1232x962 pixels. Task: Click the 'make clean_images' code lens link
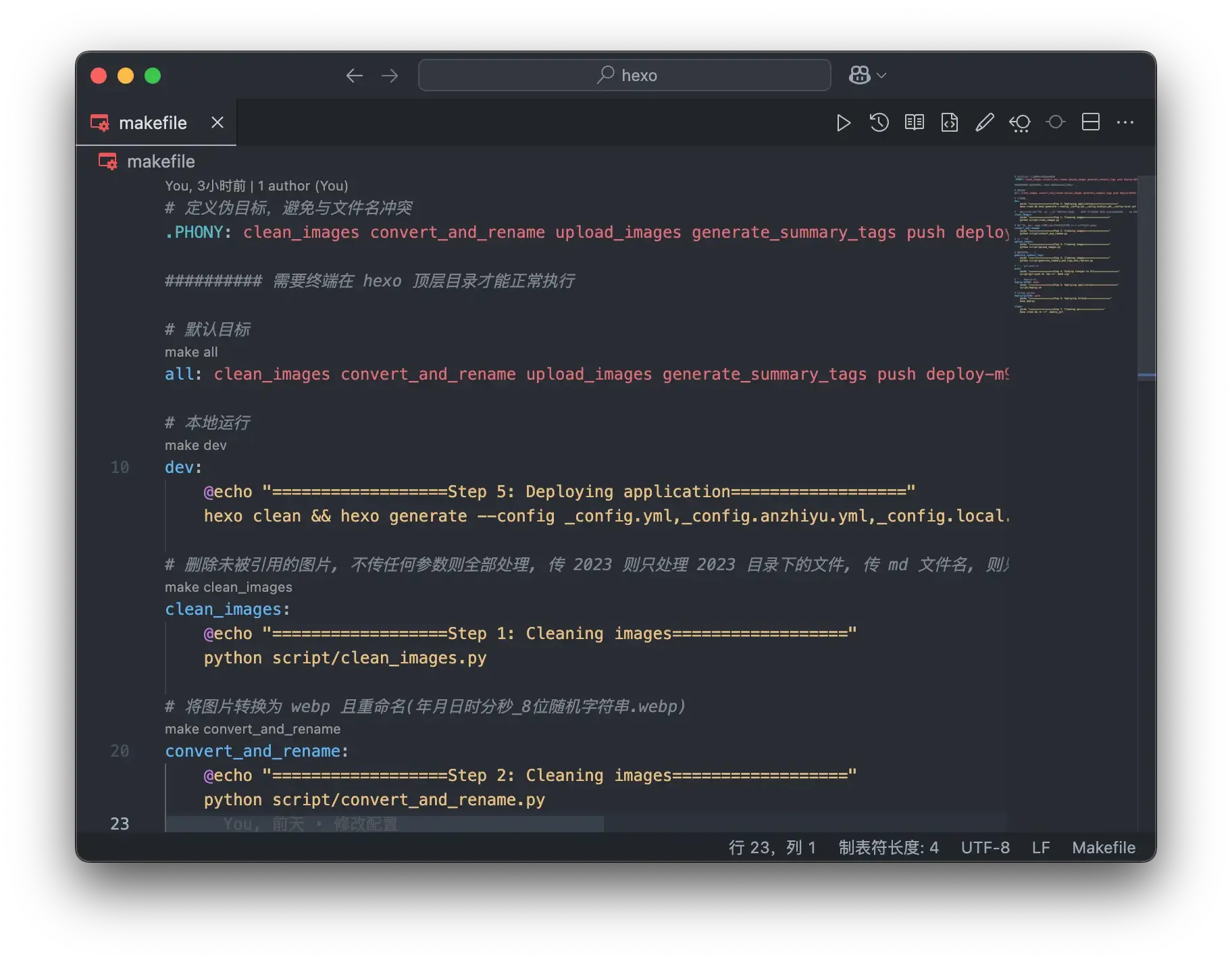click(228, 587)
